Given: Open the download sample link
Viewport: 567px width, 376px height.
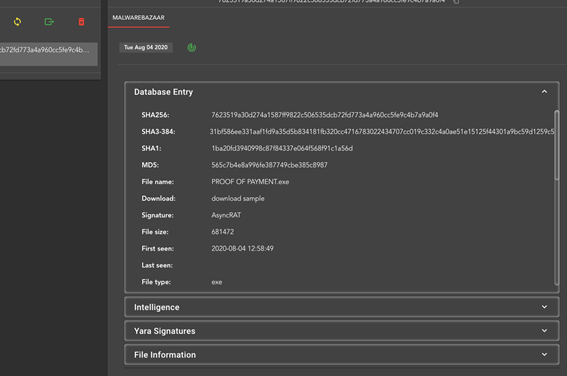Looking at the screenshot, I should tap(238, 198).
